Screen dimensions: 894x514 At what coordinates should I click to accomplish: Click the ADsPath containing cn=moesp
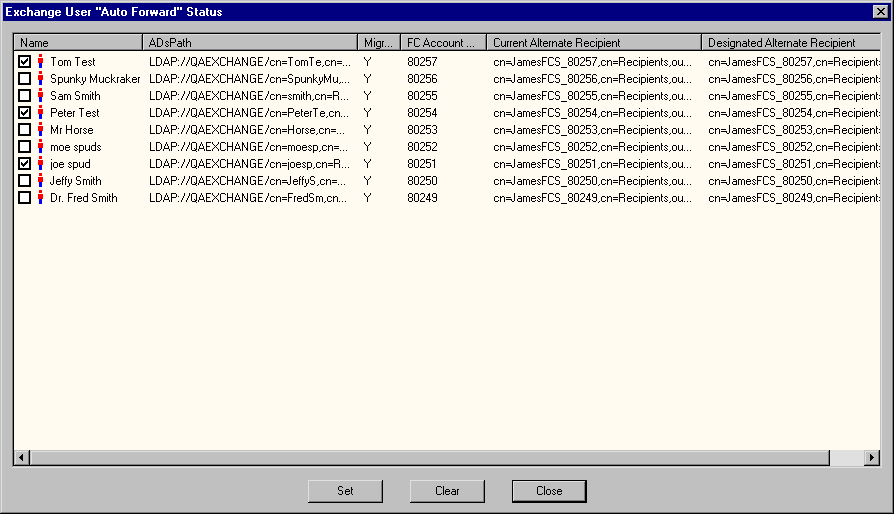(249, 147)
